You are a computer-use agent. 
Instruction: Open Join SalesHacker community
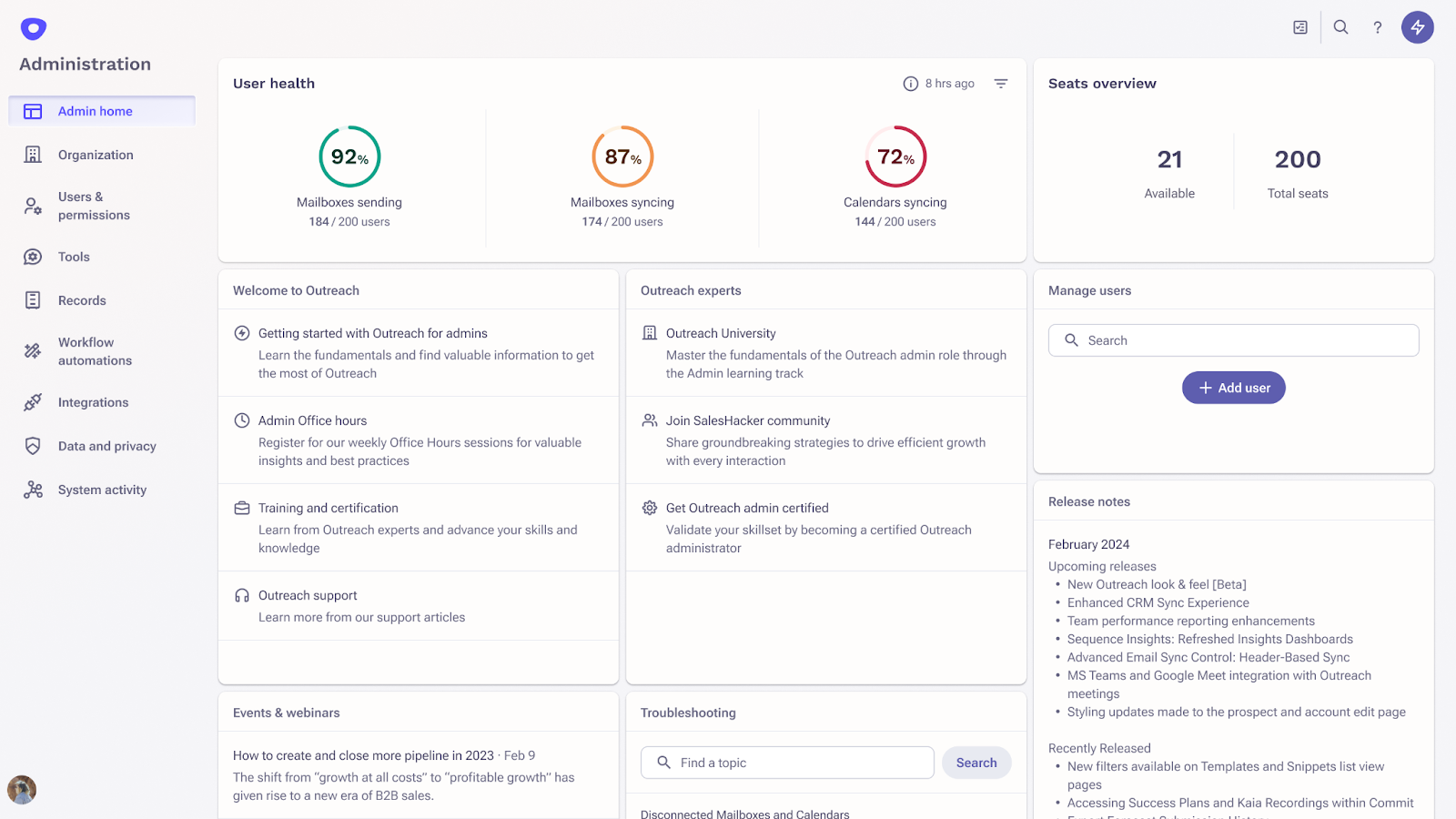tap(748, 420)
